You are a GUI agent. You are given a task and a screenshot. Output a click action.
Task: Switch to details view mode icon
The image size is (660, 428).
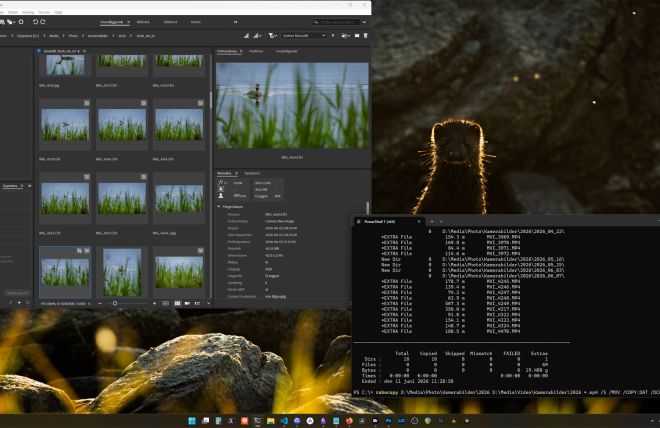(x=187, y=303)
